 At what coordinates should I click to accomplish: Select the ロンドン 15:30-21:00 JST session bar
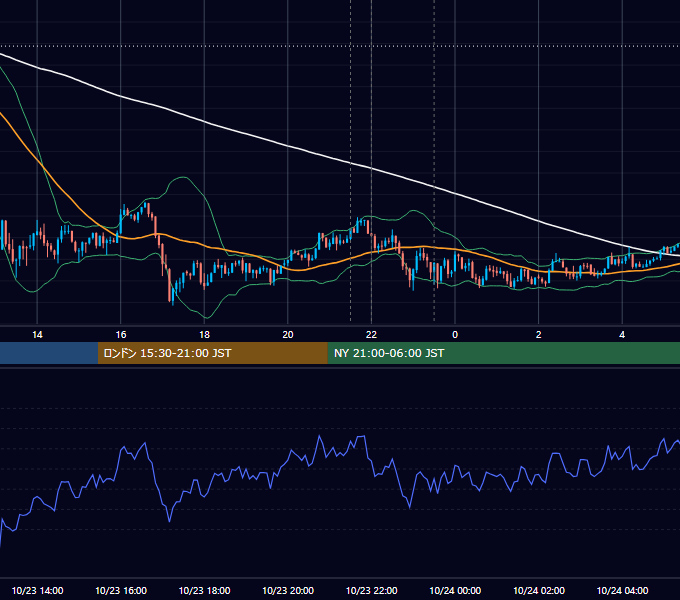212,353
